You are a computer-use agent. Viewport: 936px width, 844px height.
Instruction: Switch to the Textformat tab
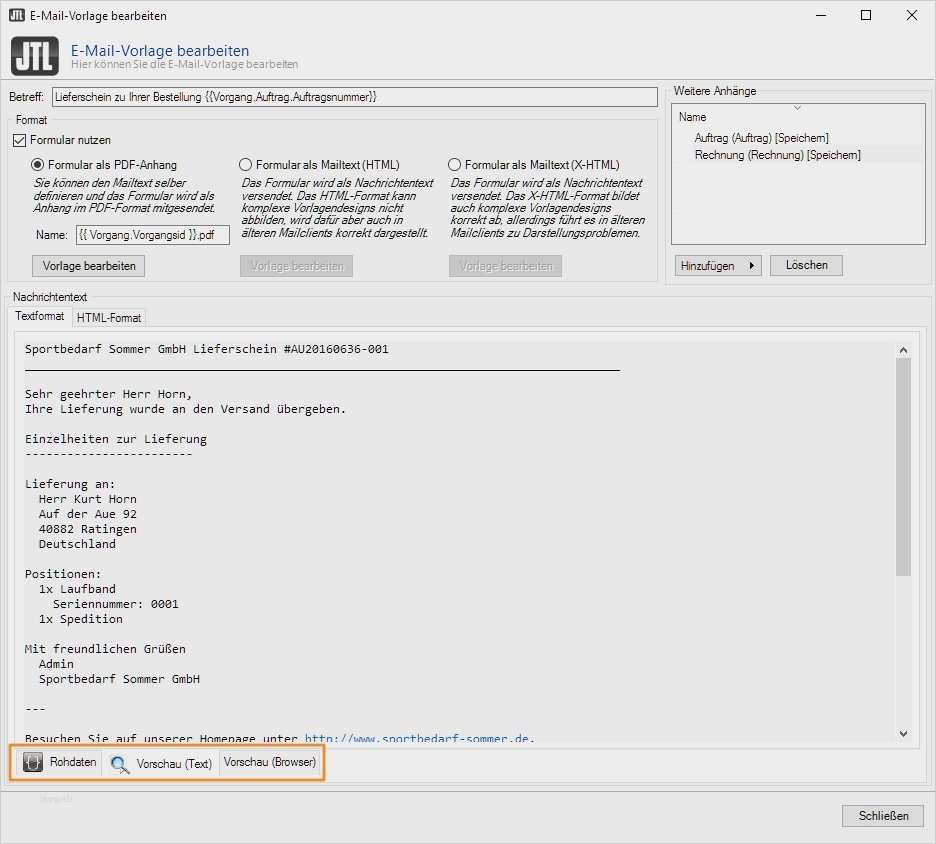[x=39, y=316]
